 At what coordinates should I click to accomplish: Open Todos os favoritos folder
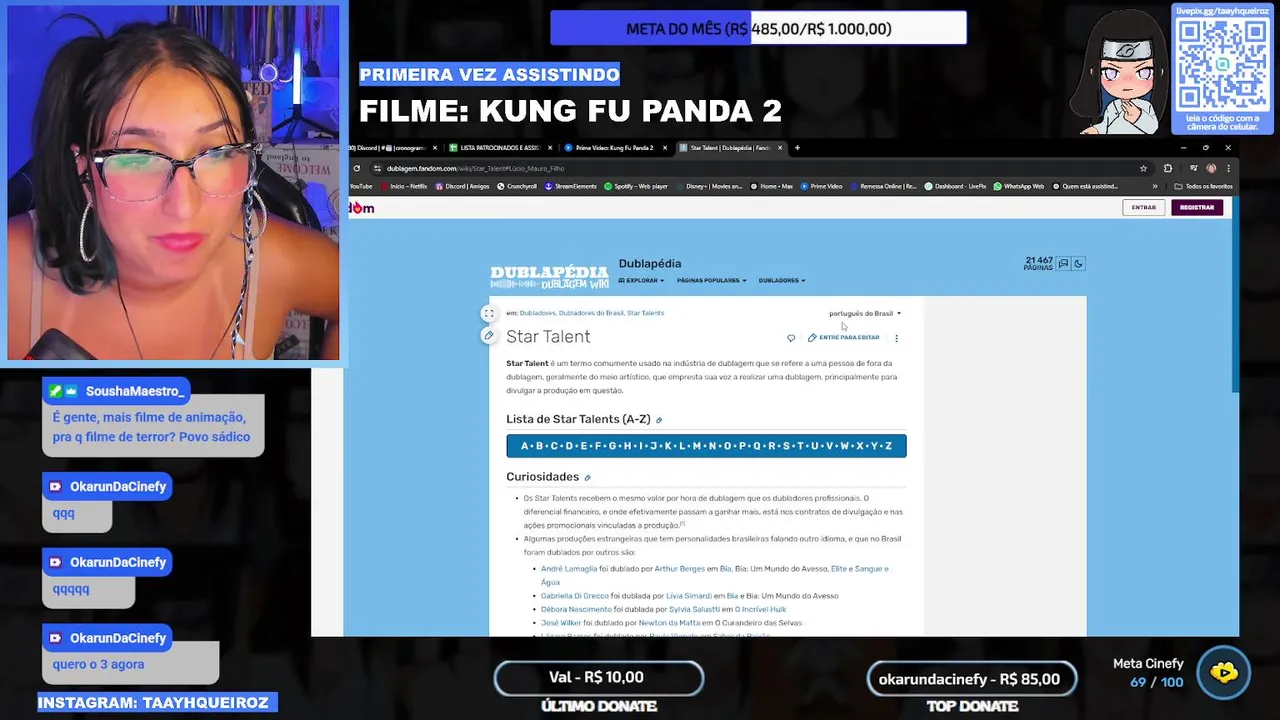1203,186
